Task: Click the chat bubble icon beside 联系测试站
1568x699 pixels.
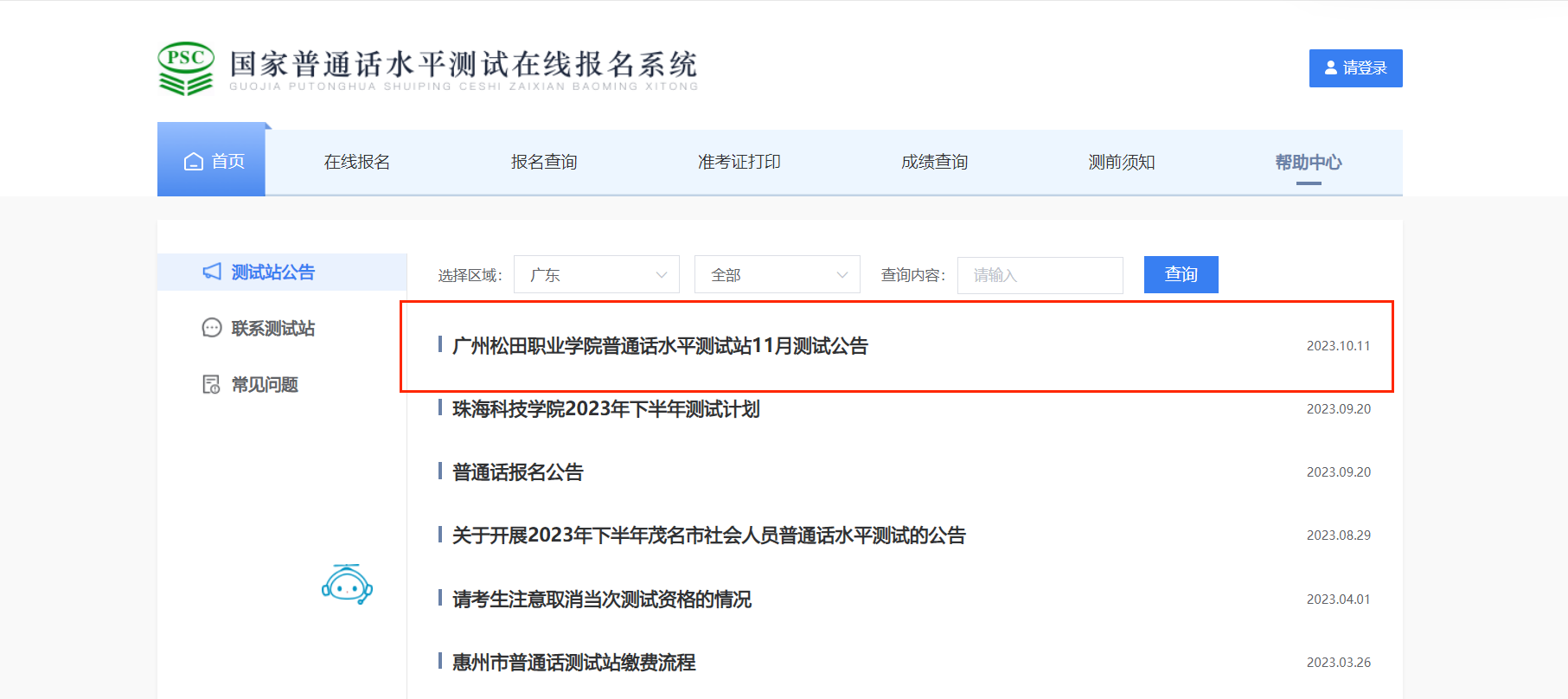Action: [x=212, y=328]
